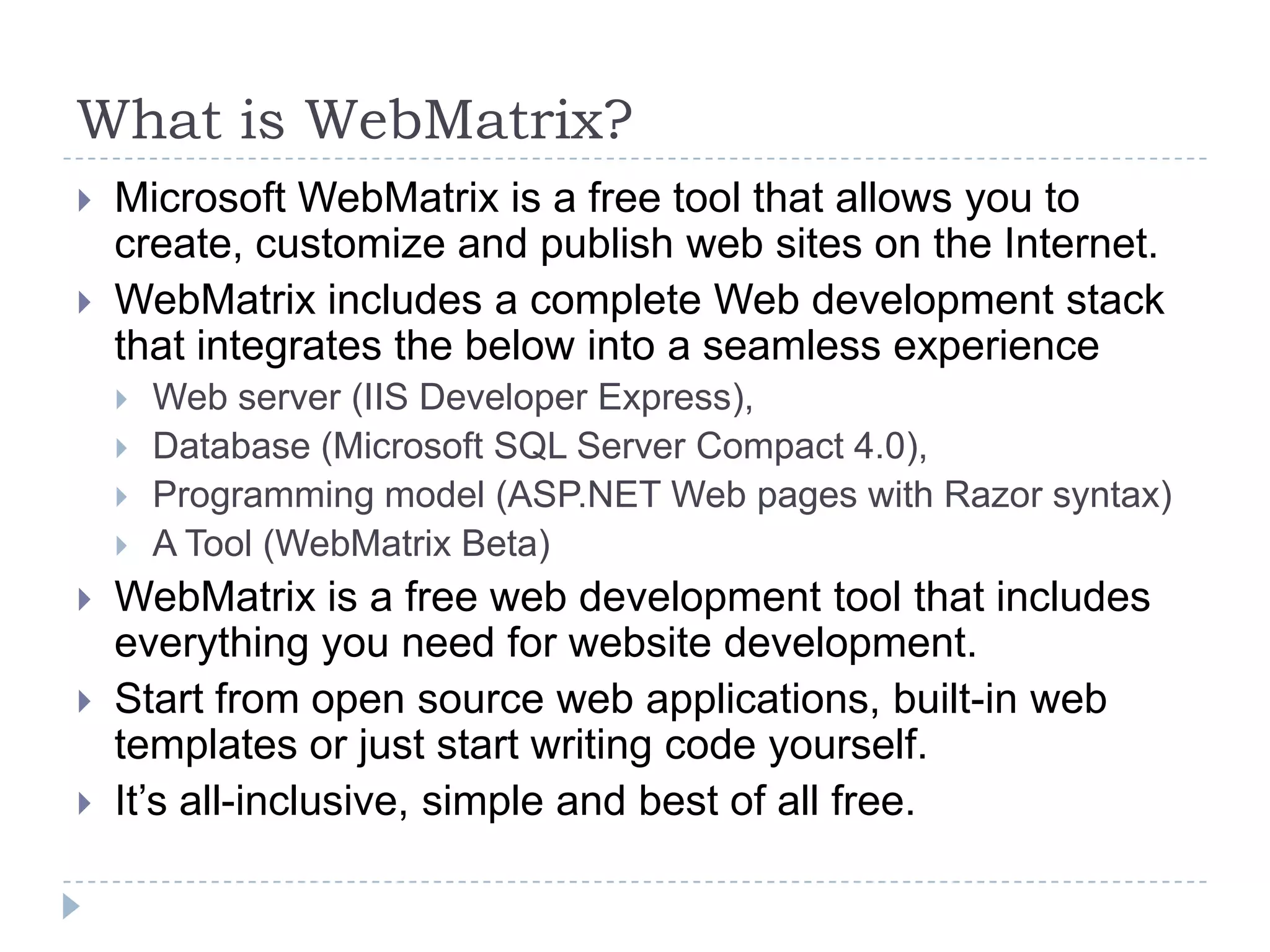1270x952 pixels.
Task: Click the arrow bullet beside 'Start from open source'
Action: click(85, 702)
